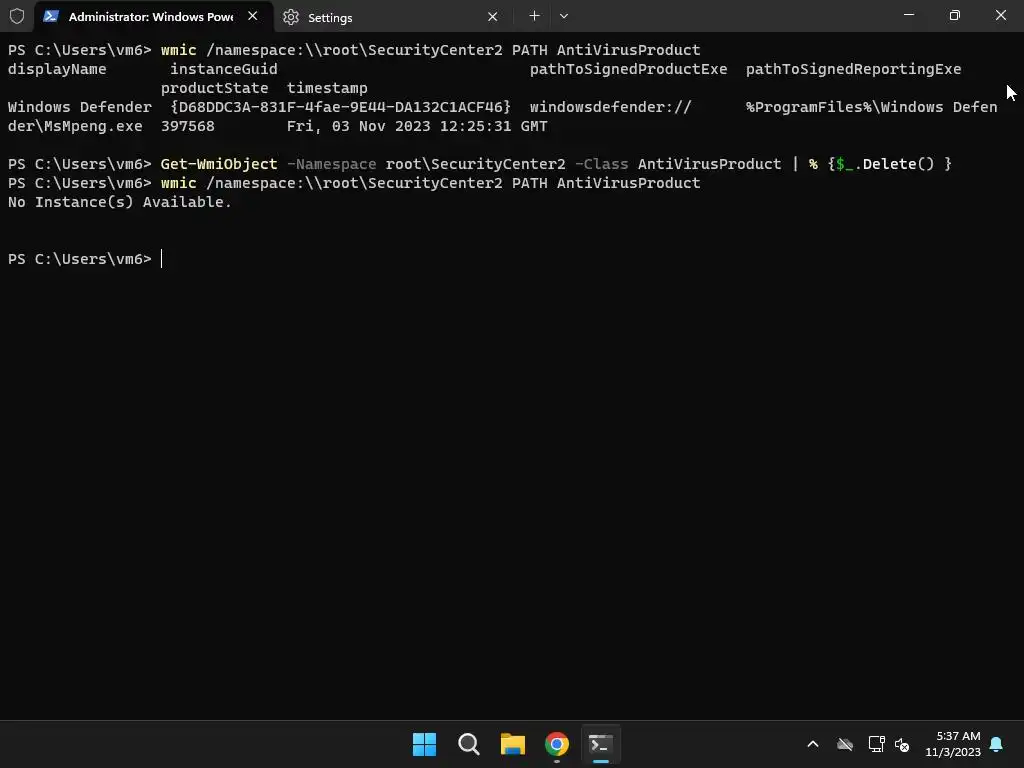Click the 'timestamp' column header
This screenshot has height=768, width=1024.
tap(327, 88)
